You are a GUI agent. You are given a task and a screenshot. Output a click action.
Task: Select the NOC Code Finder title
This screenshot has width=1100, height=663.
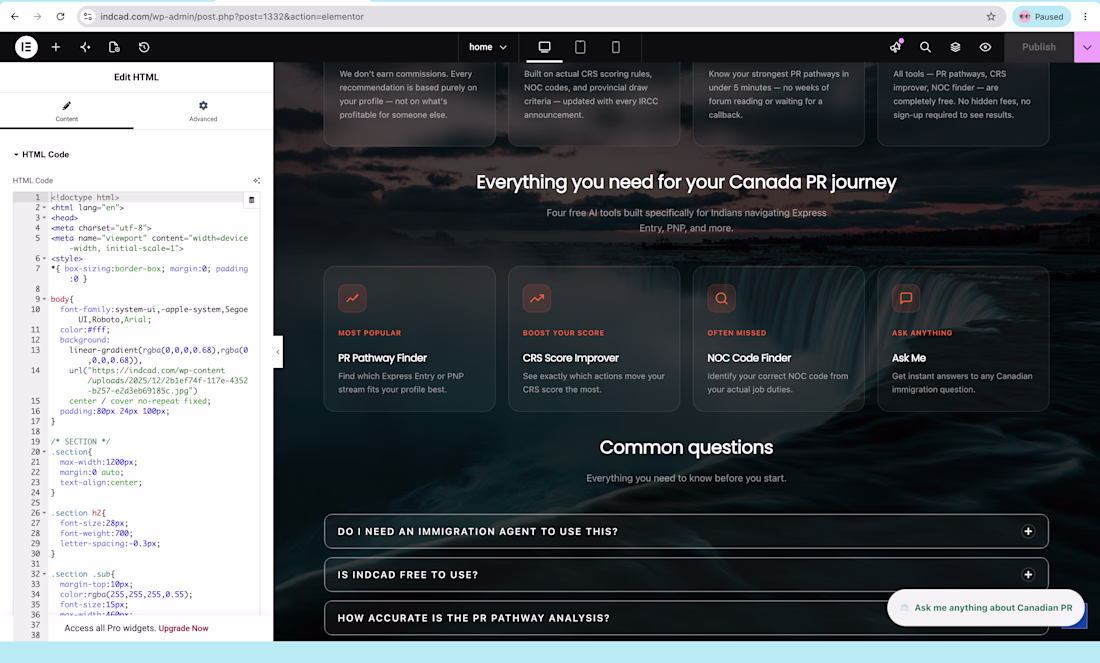point(749,358)
